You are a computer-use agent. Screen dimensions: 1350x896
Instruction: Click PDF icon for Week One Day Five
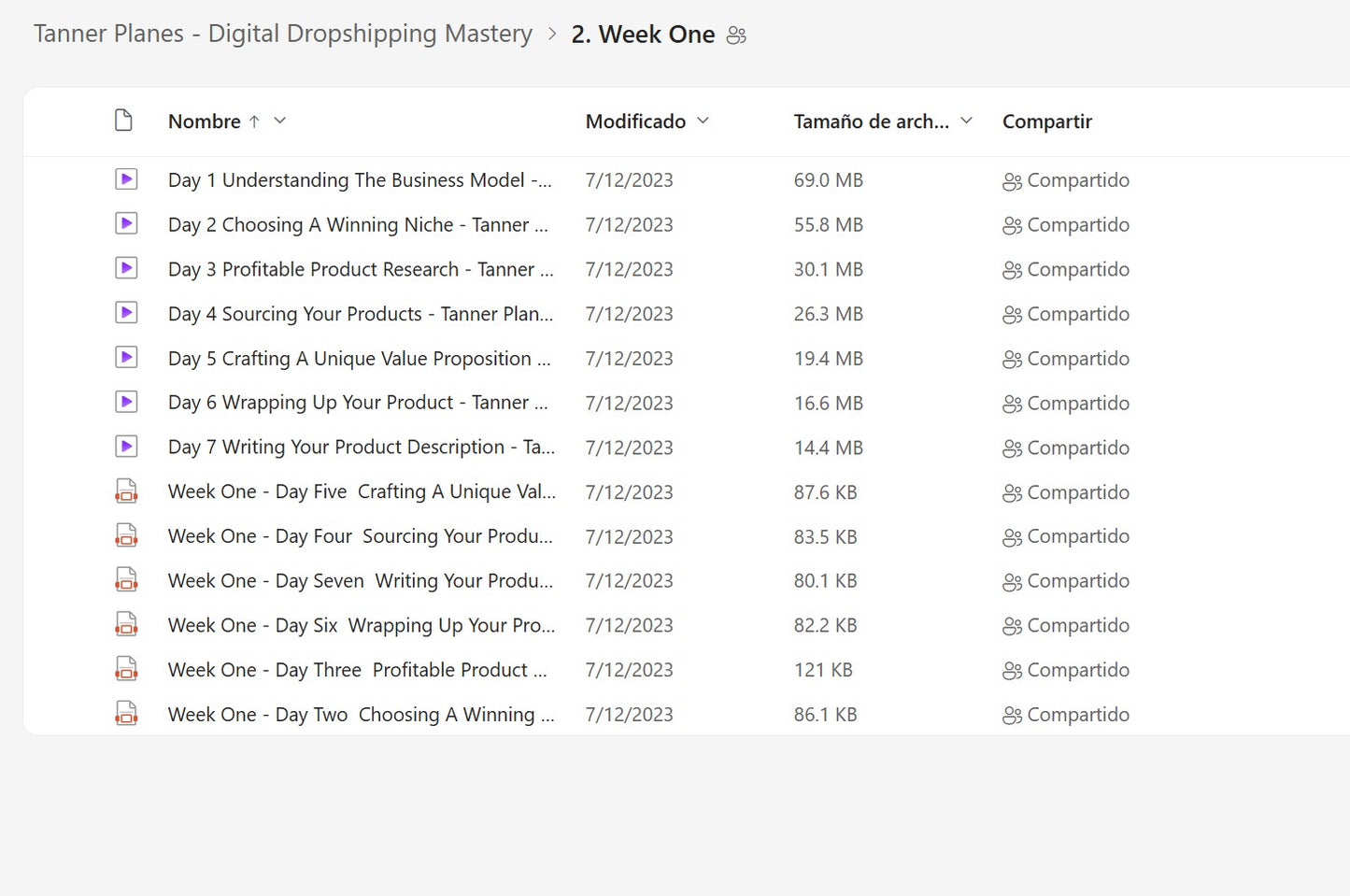(x=126, y=491)
